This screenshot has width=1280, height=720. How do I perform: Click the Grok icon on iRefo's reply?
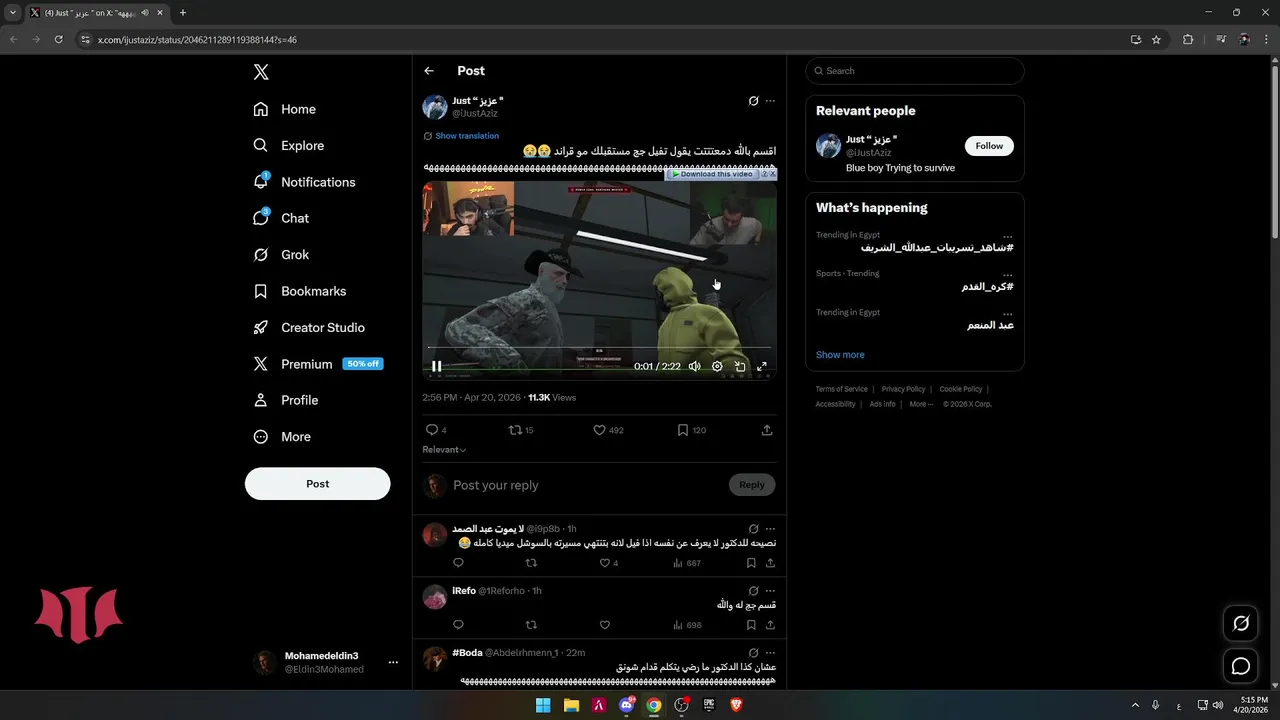[x=753, y=591]
